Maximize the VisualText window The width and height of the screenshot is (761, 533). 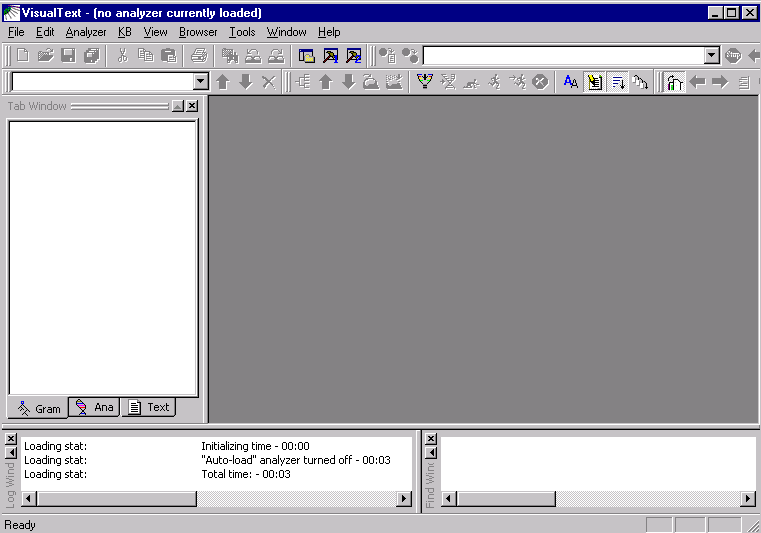(x=732, y=13)
